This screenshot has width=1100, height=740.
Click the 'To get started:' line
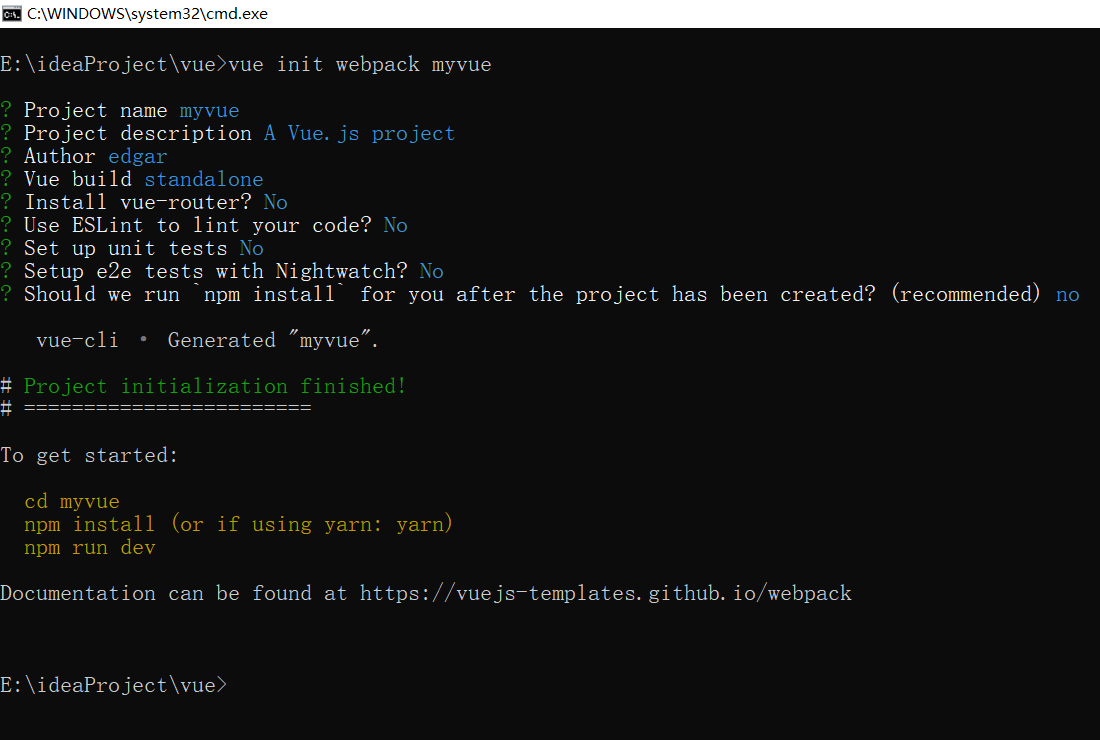(89, 456)
